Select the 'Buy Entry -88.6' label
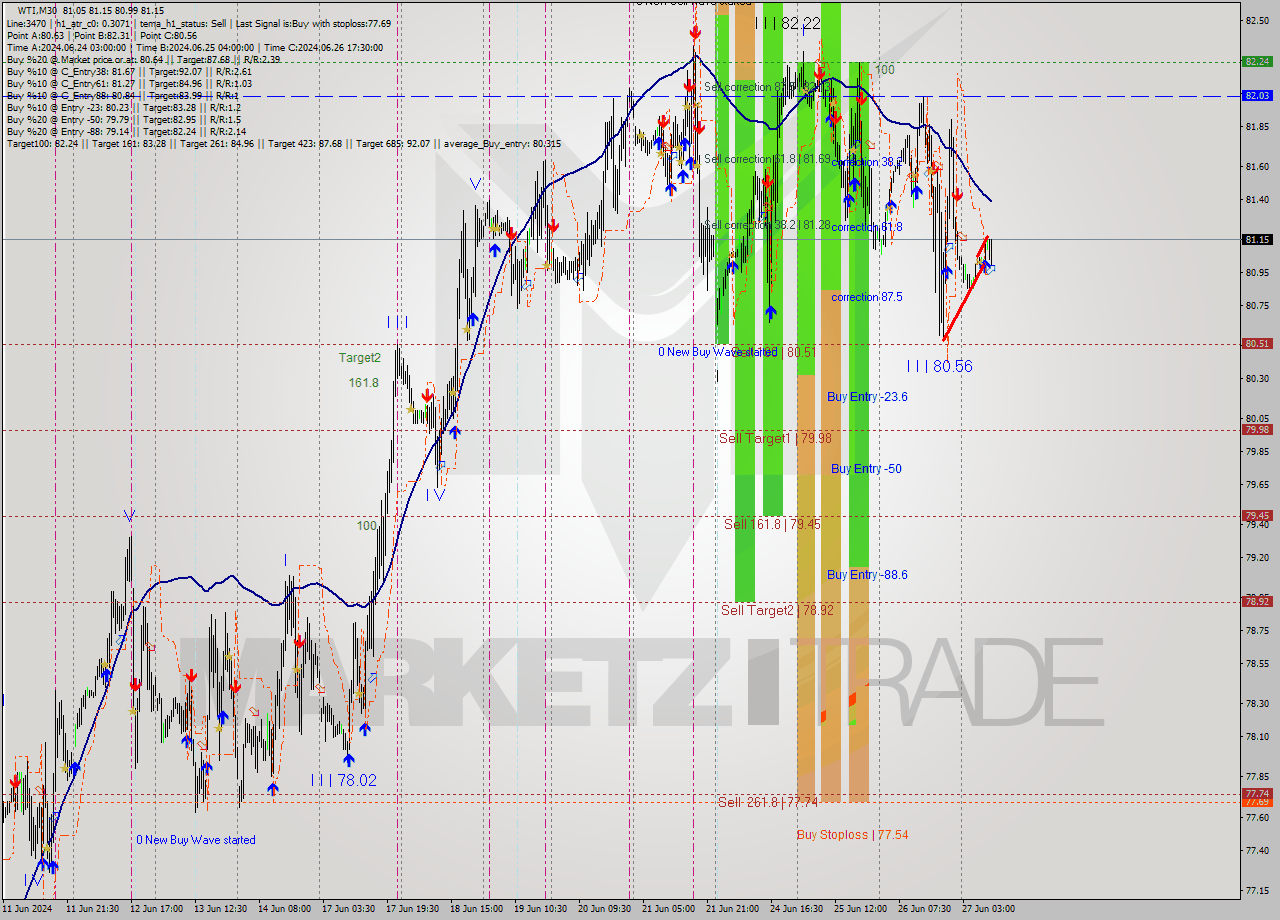Image resolution: width=1280 pixels, height=920 pixels. (867, 575)
